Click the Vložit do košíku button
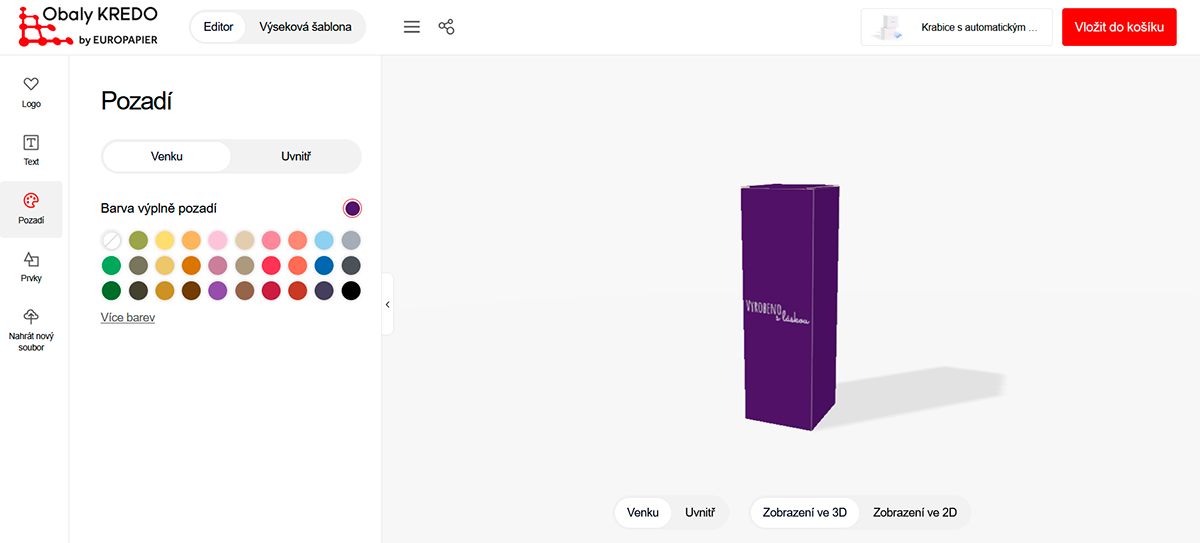The image size is (1200, 543). click(1119, 28)
